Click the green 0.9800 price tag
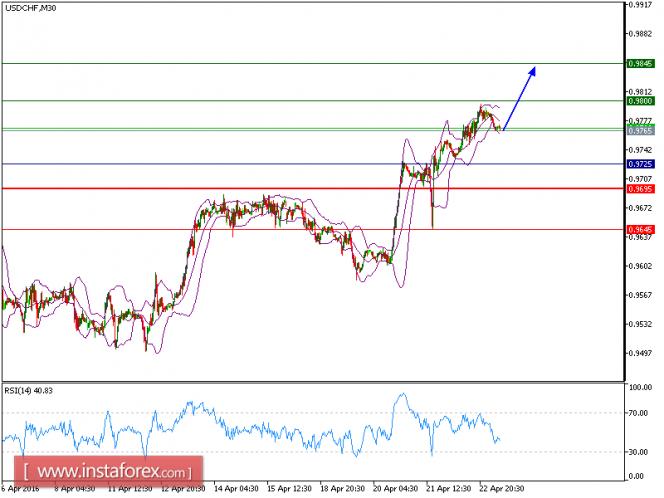The image size is (664, 498). click(x=640, y=101)
